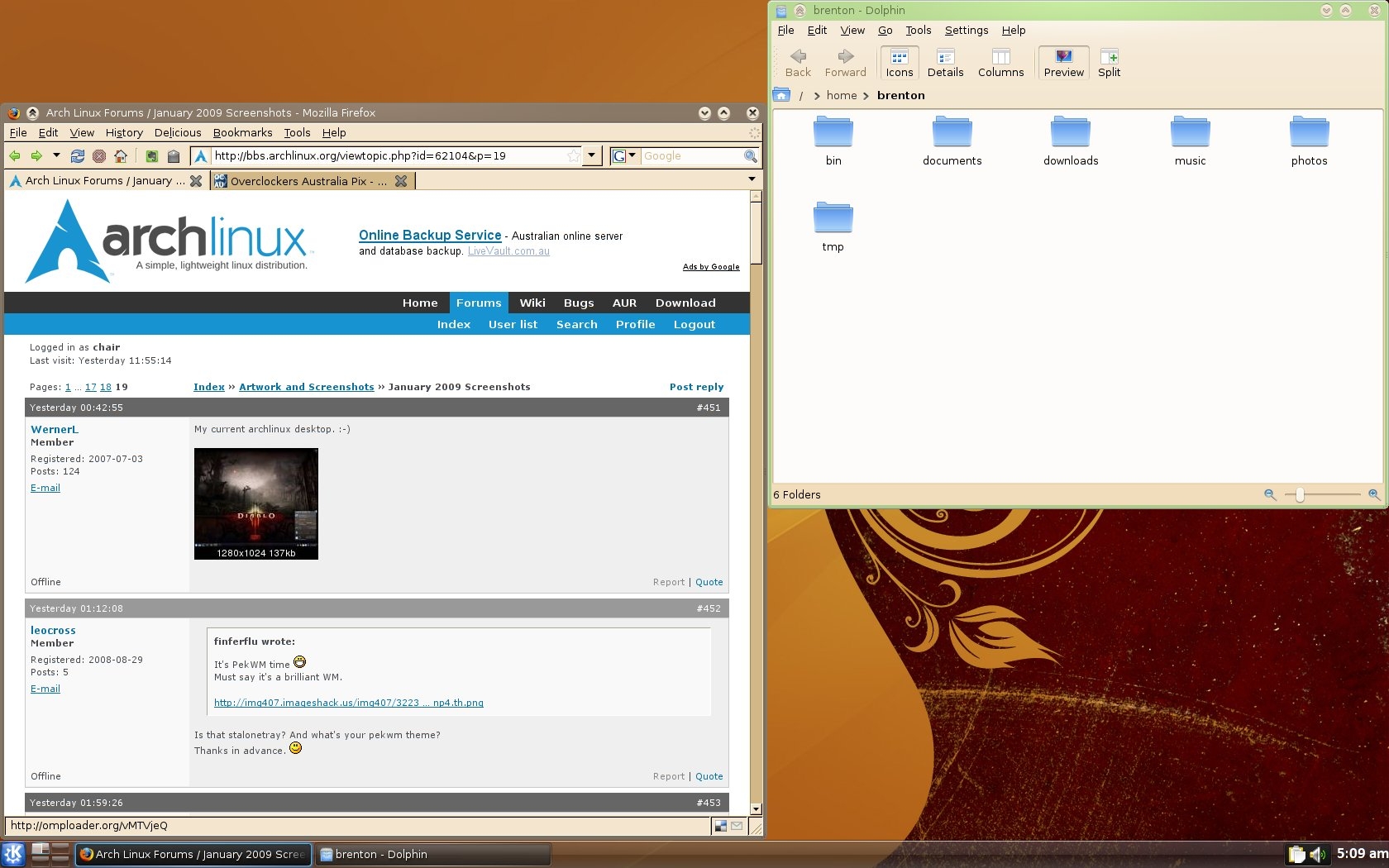Click the zoom in icon in Dolphin status bar

coord(1373,494)
